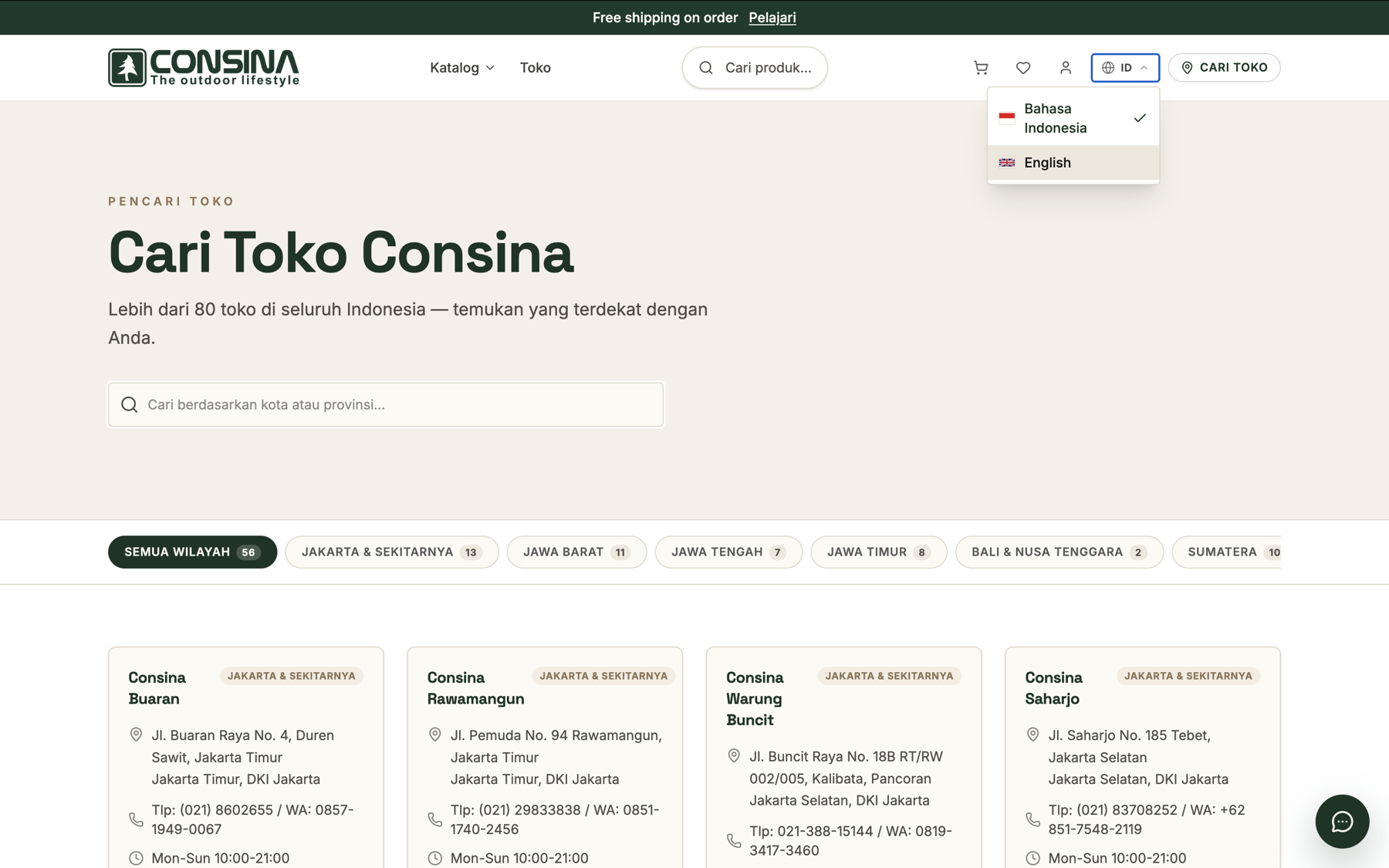Click clock icon on Consina Buaran card
The height and width of the screenshot is (868, 1389).
(136, 858)
